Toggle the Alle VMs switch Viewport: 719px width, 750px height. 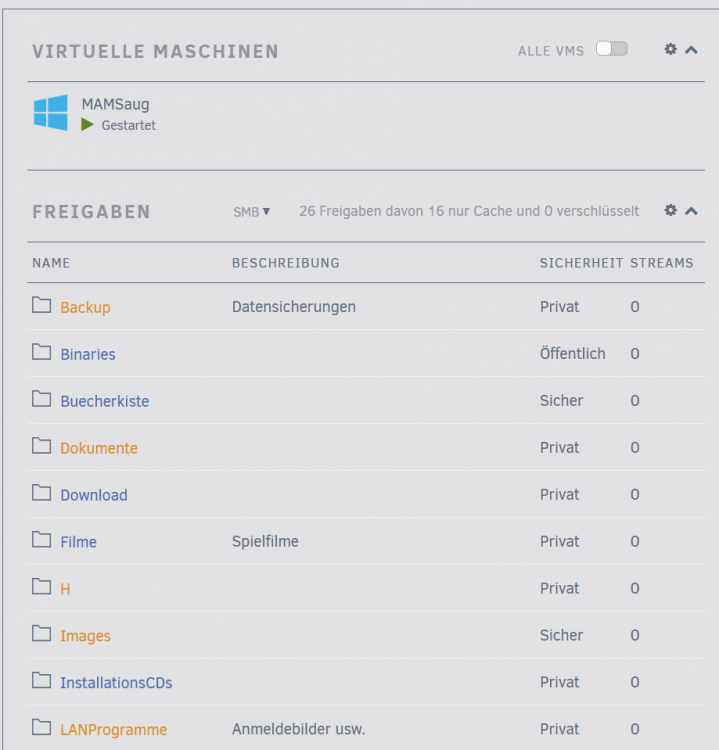pyautogui.click(x=611, y=49)
